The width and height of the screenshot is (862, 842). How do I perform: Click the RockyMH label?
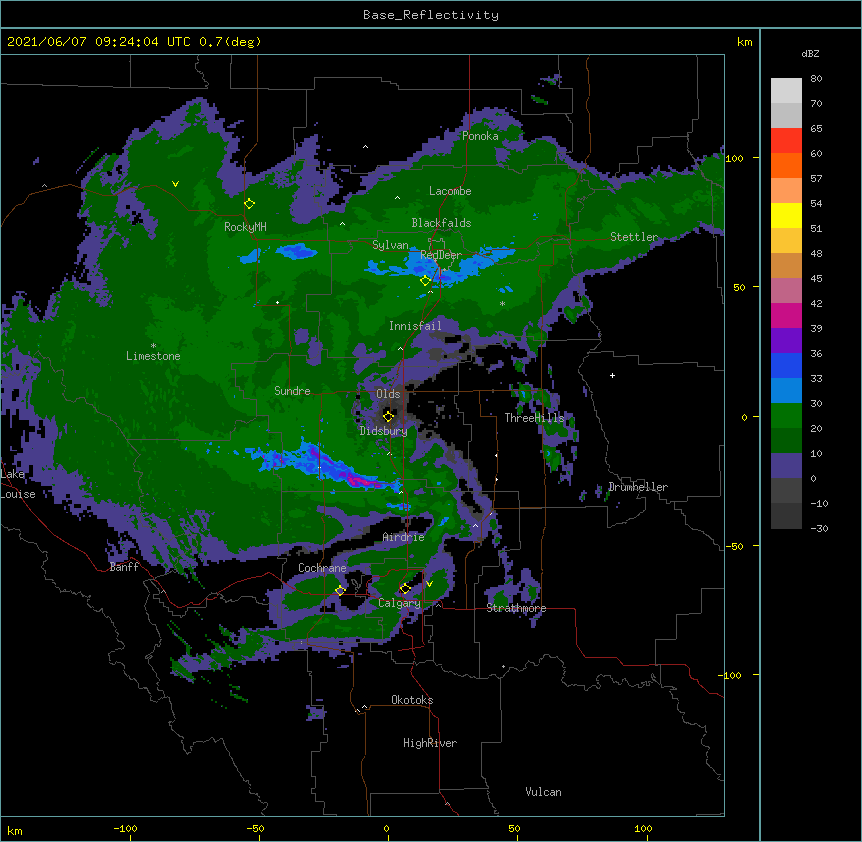245,227
